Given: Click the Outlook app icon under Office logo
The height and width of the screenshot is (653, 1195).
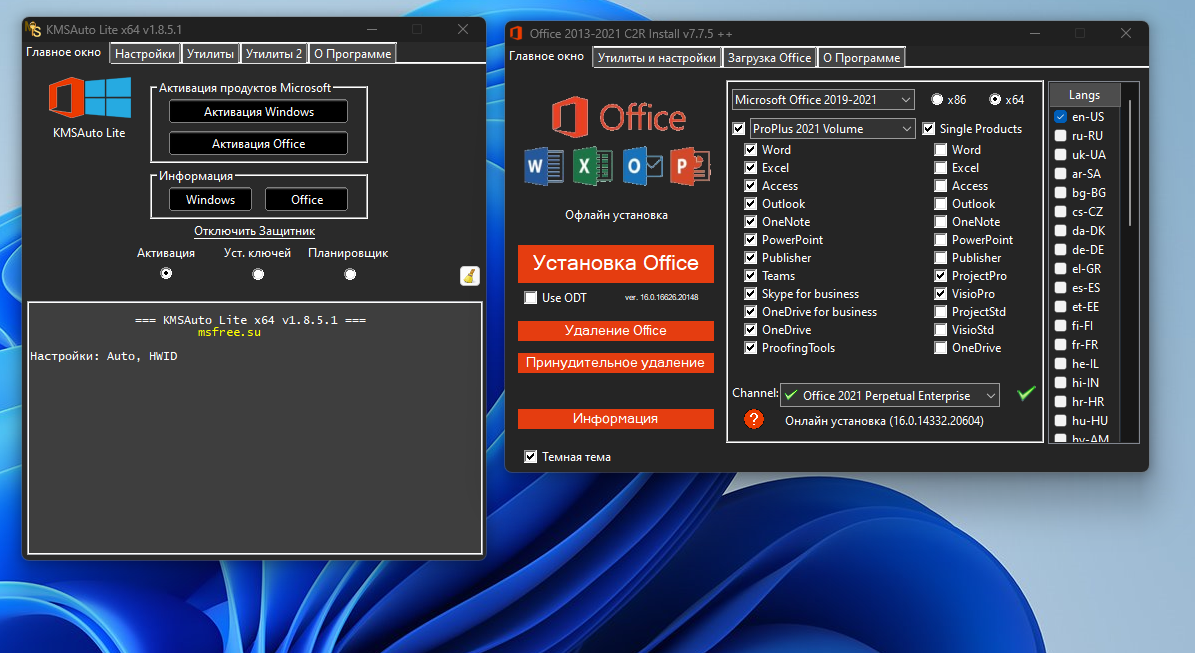Looking at the screenshot, I should pos(642,166).
